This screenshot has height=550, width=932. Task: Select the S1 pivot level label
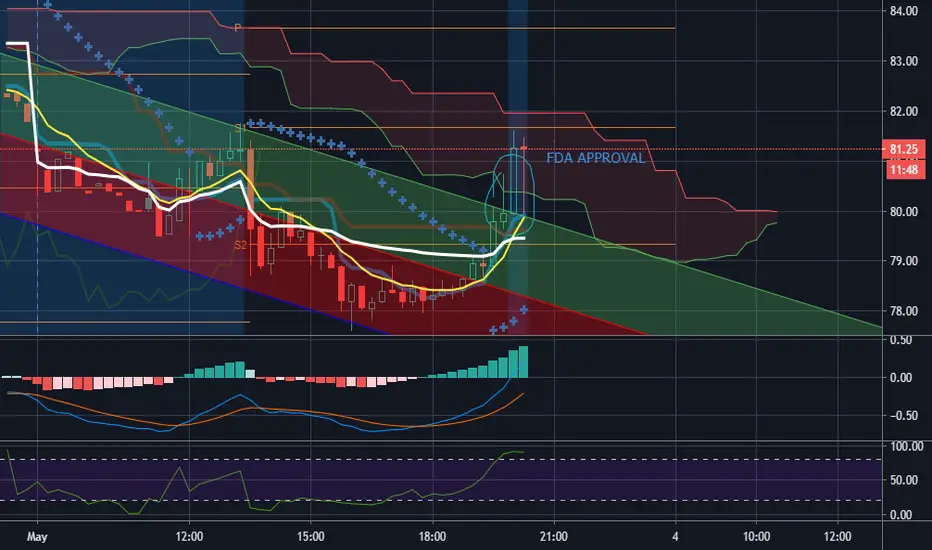click(240, 128)
